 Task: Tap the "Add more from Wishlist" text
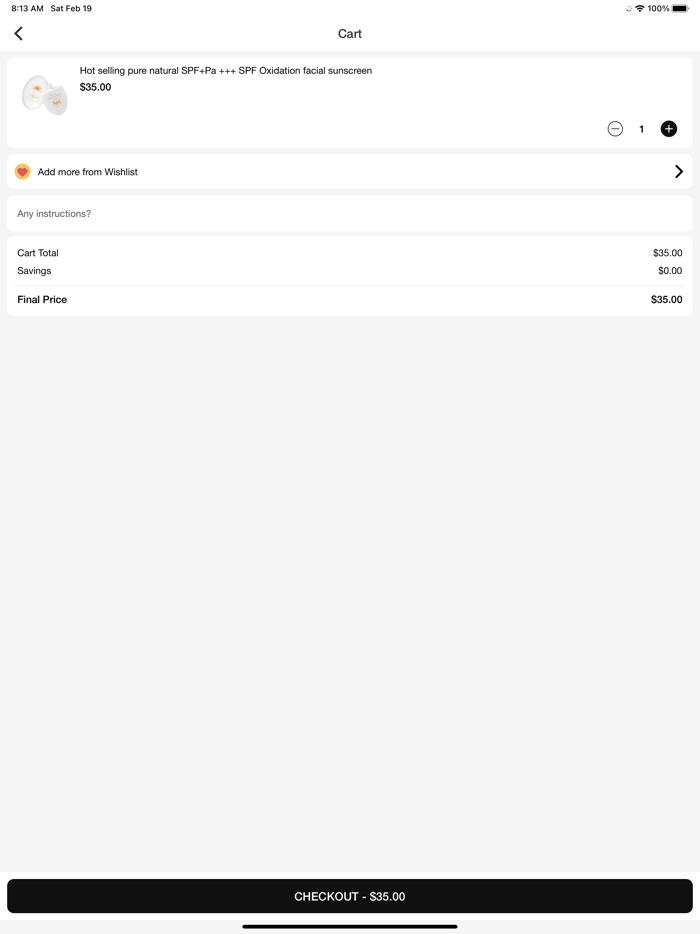tap(88, 172)
